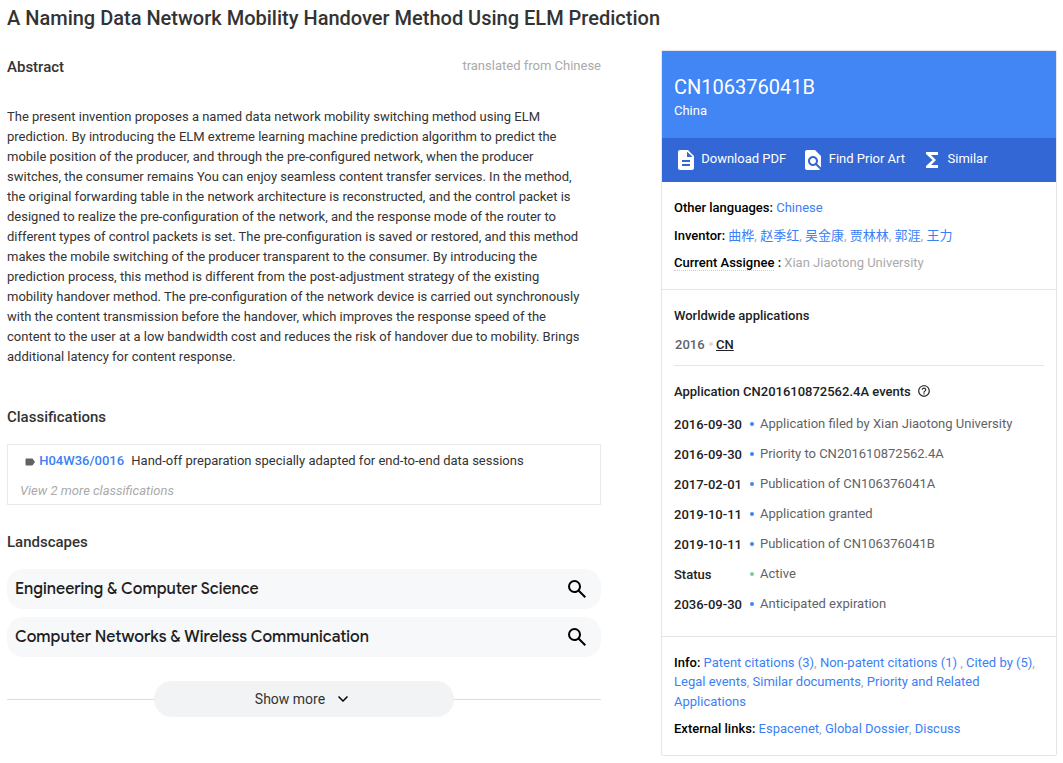Click the classification tag icon beside H04W36/0016

(x=28, y=460)
